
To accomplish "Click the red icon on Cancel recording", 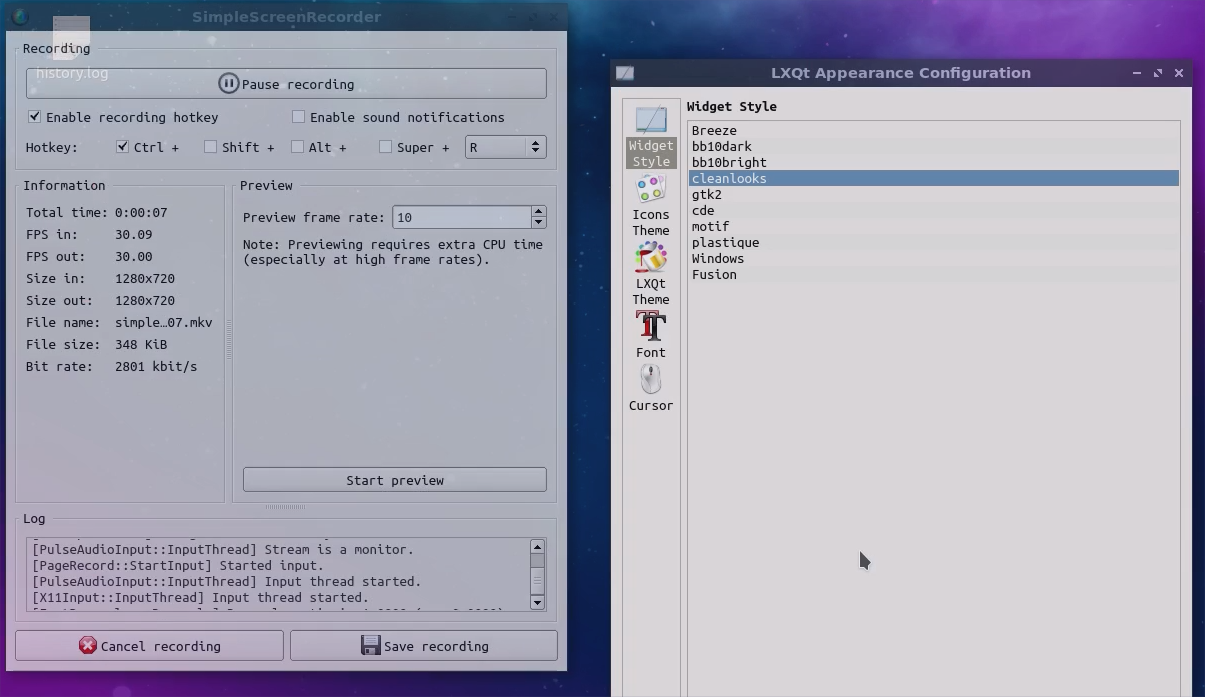I will (89, 645).
